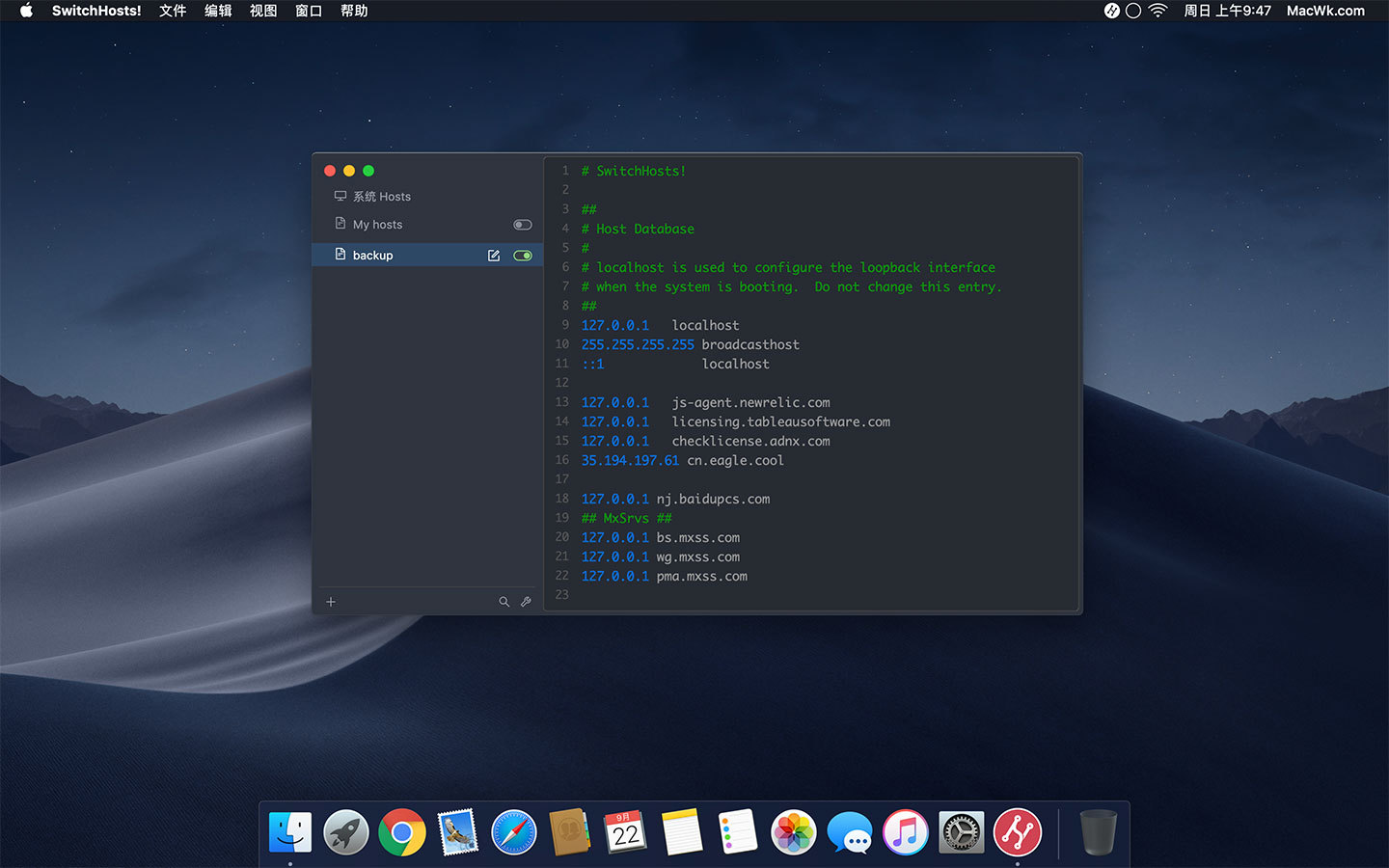Select the 系统 Hosts entry
Viewport: 1389px width, 868px height.
point(381,197)
